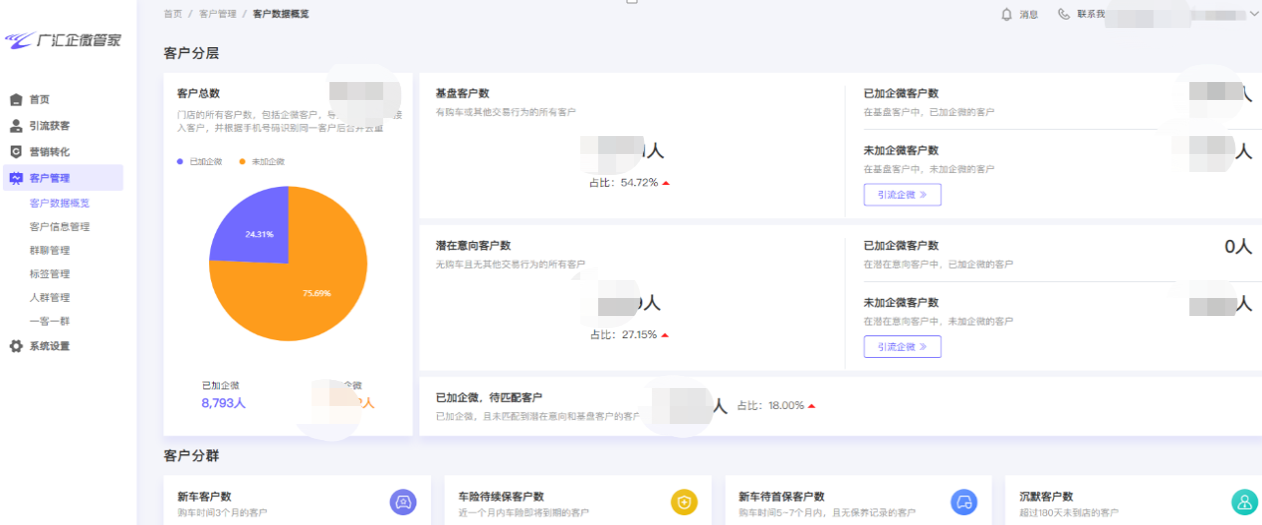Click the purple new-car customer icon
Viewport: 1262px width, 525px height.
(x=403, y=502)
